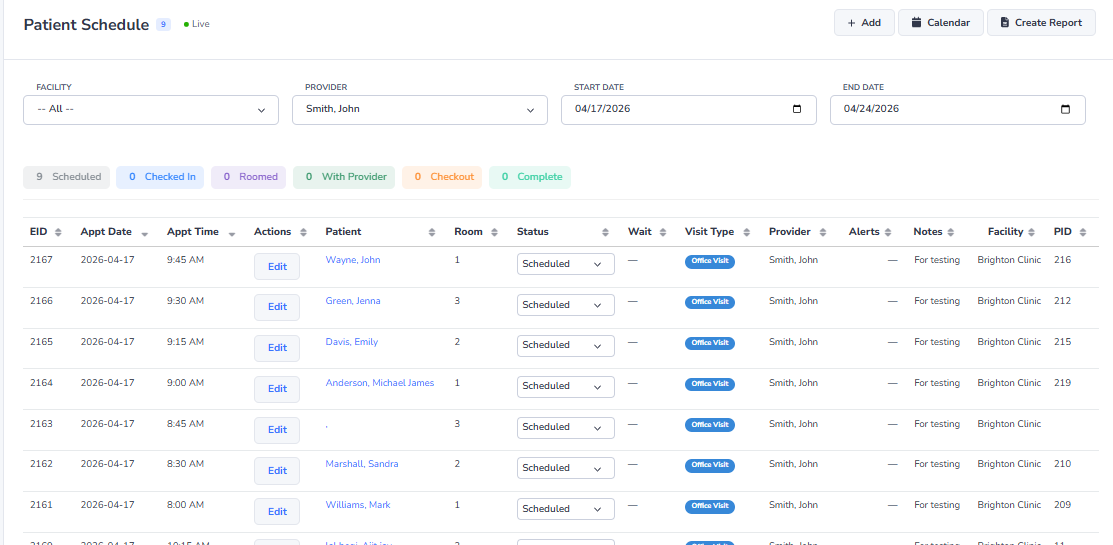The height and width of the screenshot is (545, 1113).
Task: Sort by Appt Date column arrow
Action: tap(145, 233)
